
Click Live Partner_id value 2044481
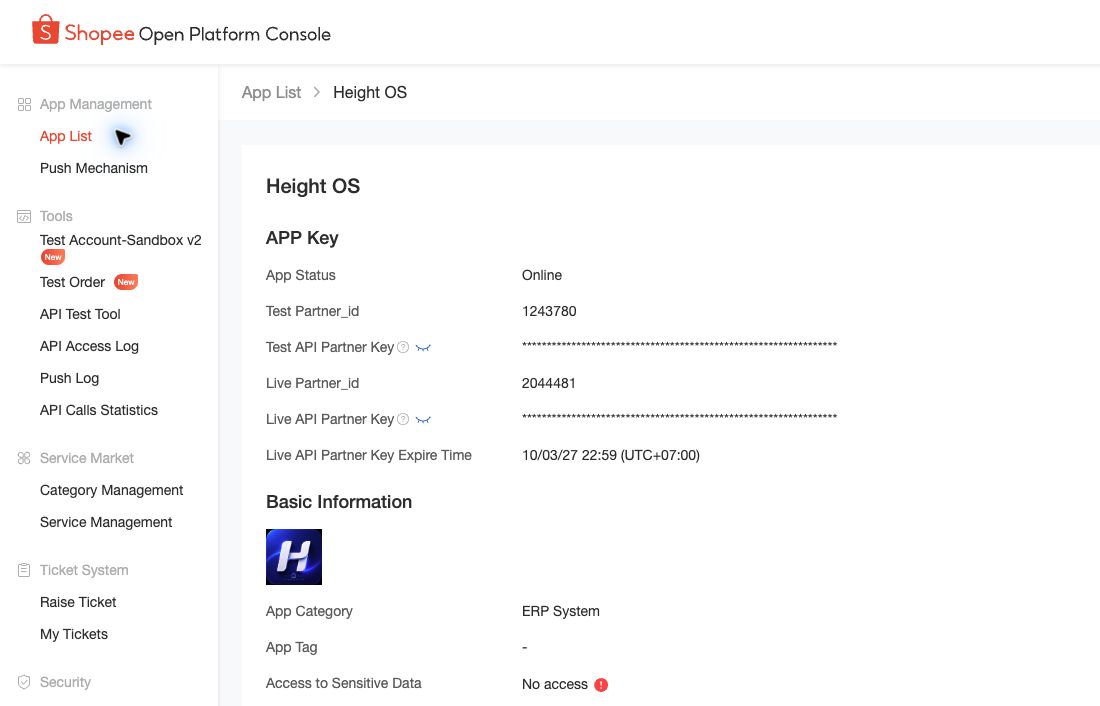tap(549, 383)
